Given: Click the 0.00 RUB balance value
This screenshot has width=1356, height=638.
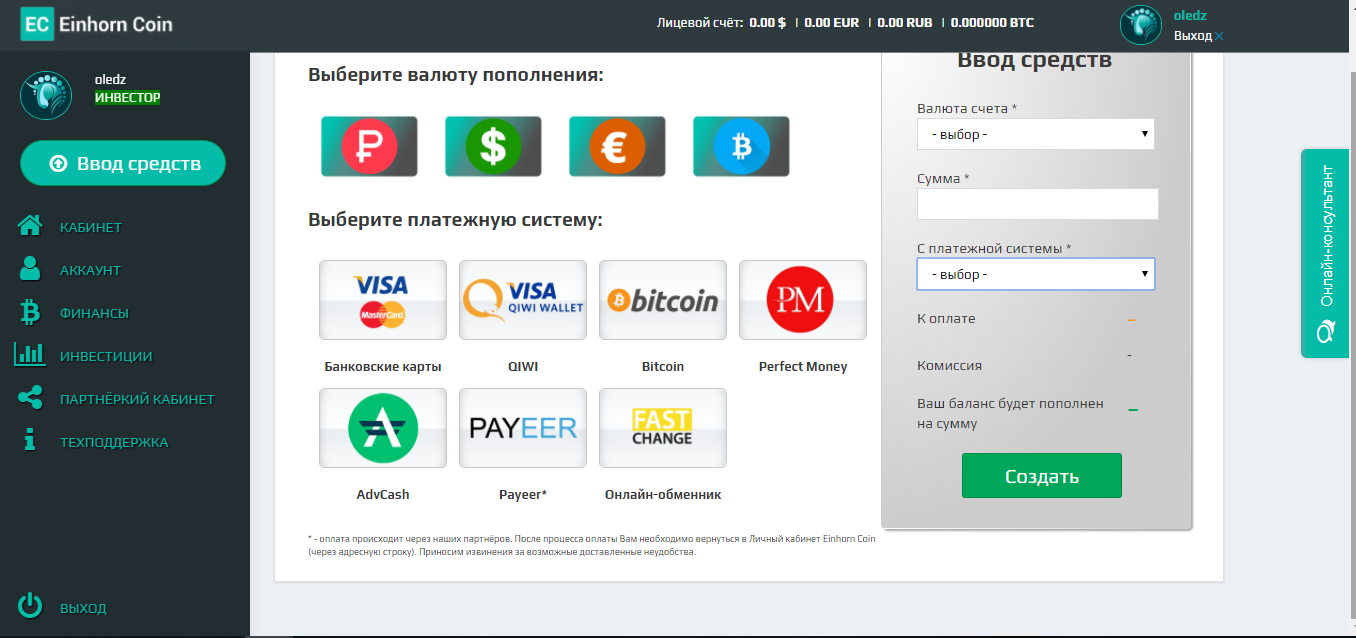Looking at the screenshot, I should pos(905,22).
